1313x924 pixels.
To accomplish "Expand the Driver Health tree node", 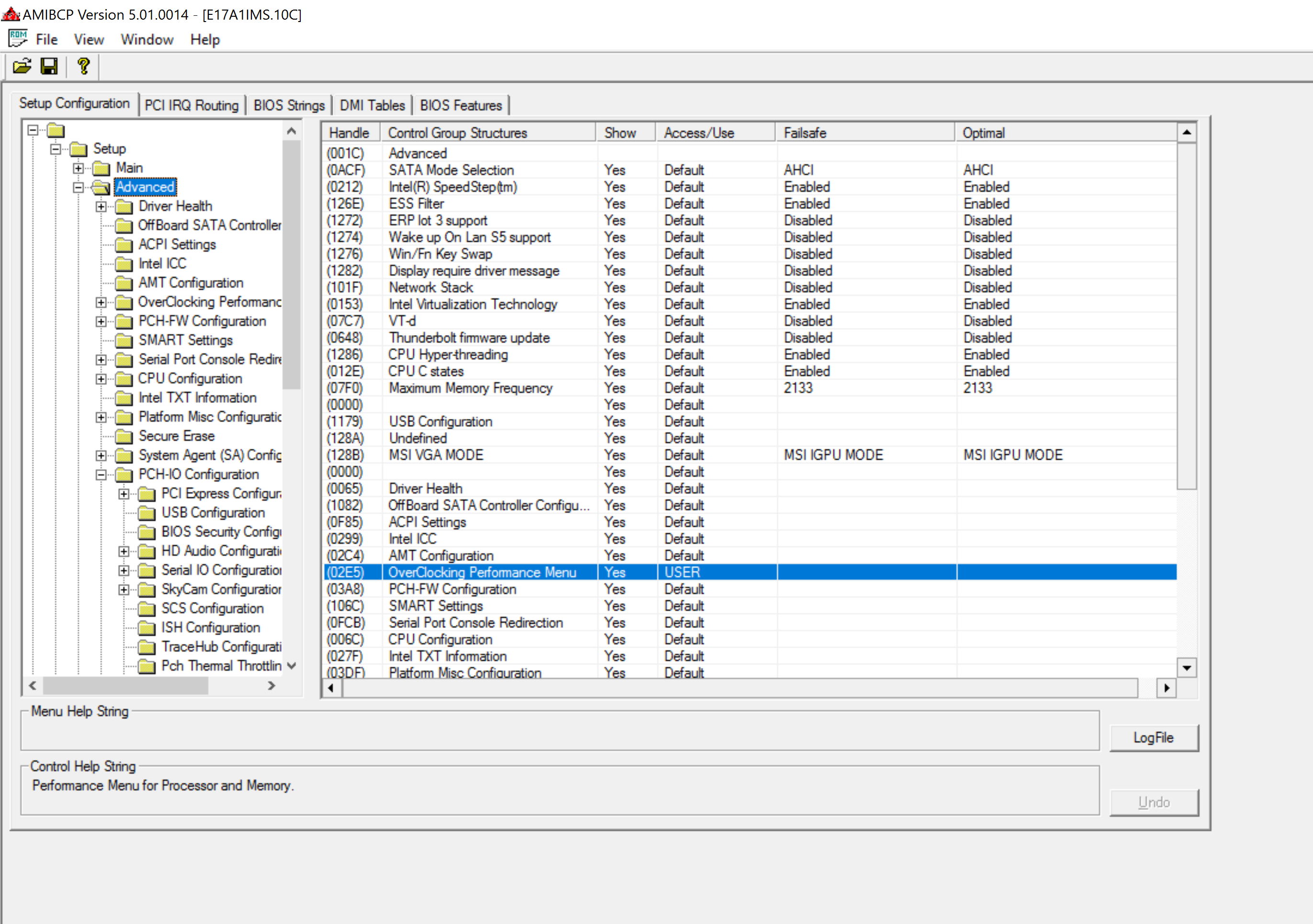I will (101, 206).
